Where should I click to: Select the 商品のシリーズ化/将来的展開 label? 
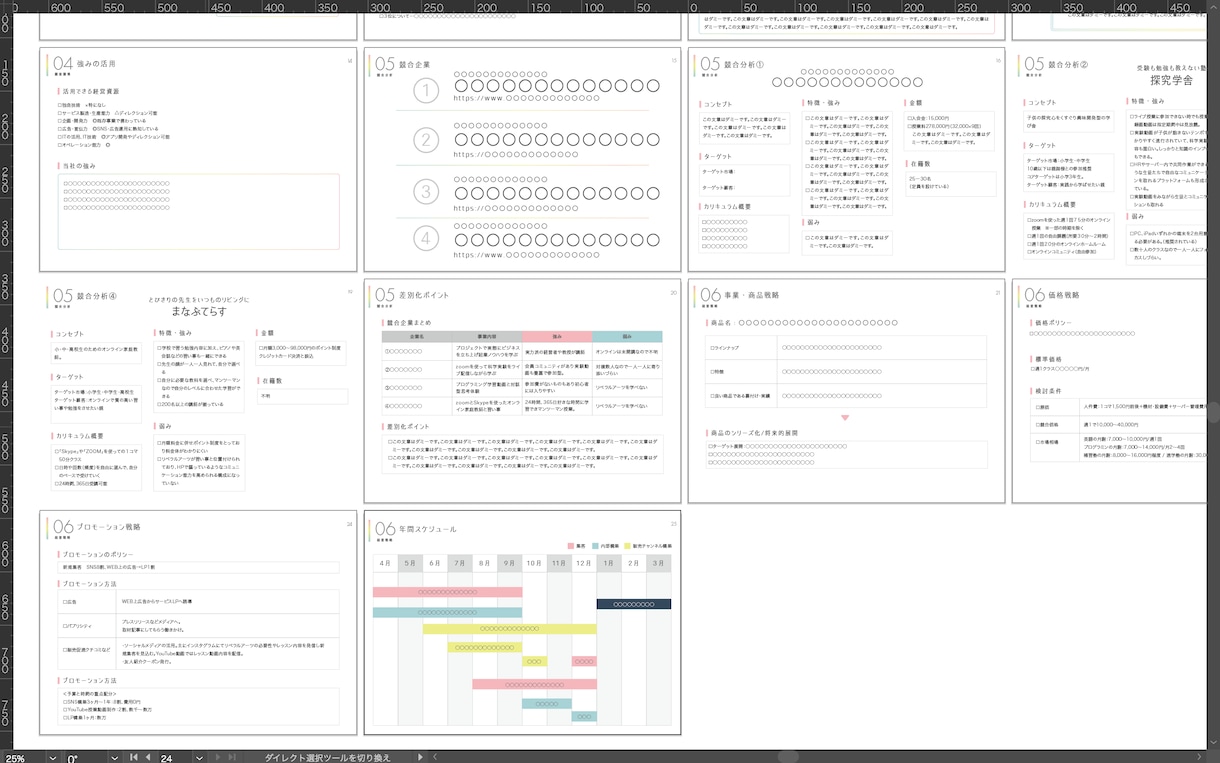754,433
